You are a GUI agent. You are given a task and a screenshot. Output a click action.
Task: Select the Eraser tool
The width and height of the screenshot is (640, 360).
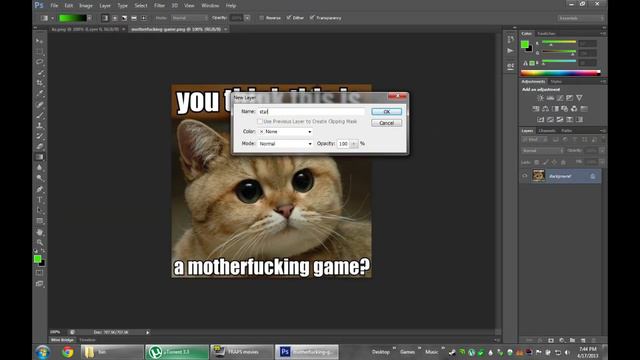click(x=39, y=147)
